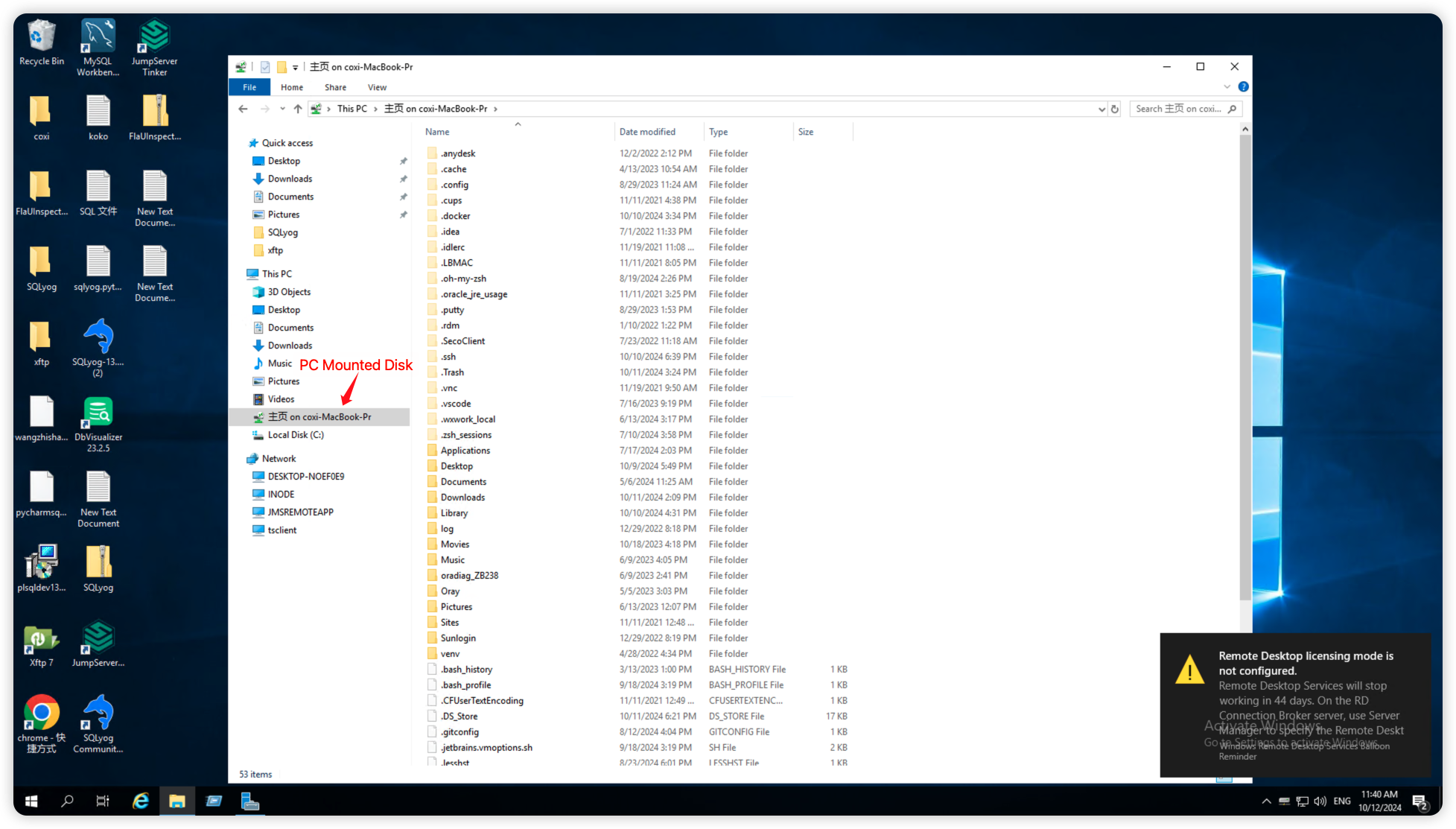Viewport: 1456px width, 829px height.
Task: Select tsclient under Network
Action: (x=282, y=530)
